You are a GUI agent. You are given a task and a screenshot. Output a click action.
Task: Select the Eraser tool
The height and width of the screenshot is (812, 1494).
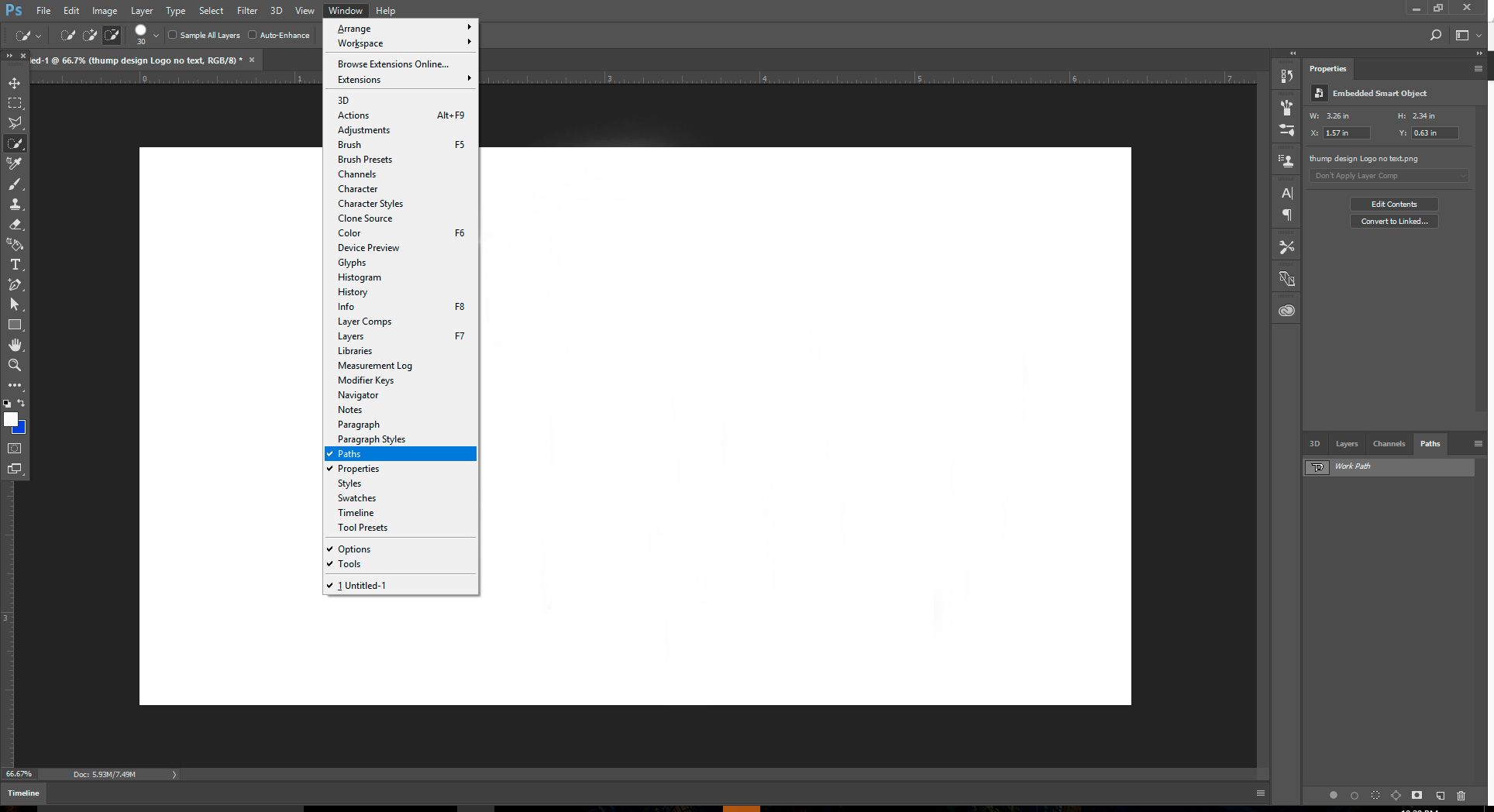click(15, 225)
